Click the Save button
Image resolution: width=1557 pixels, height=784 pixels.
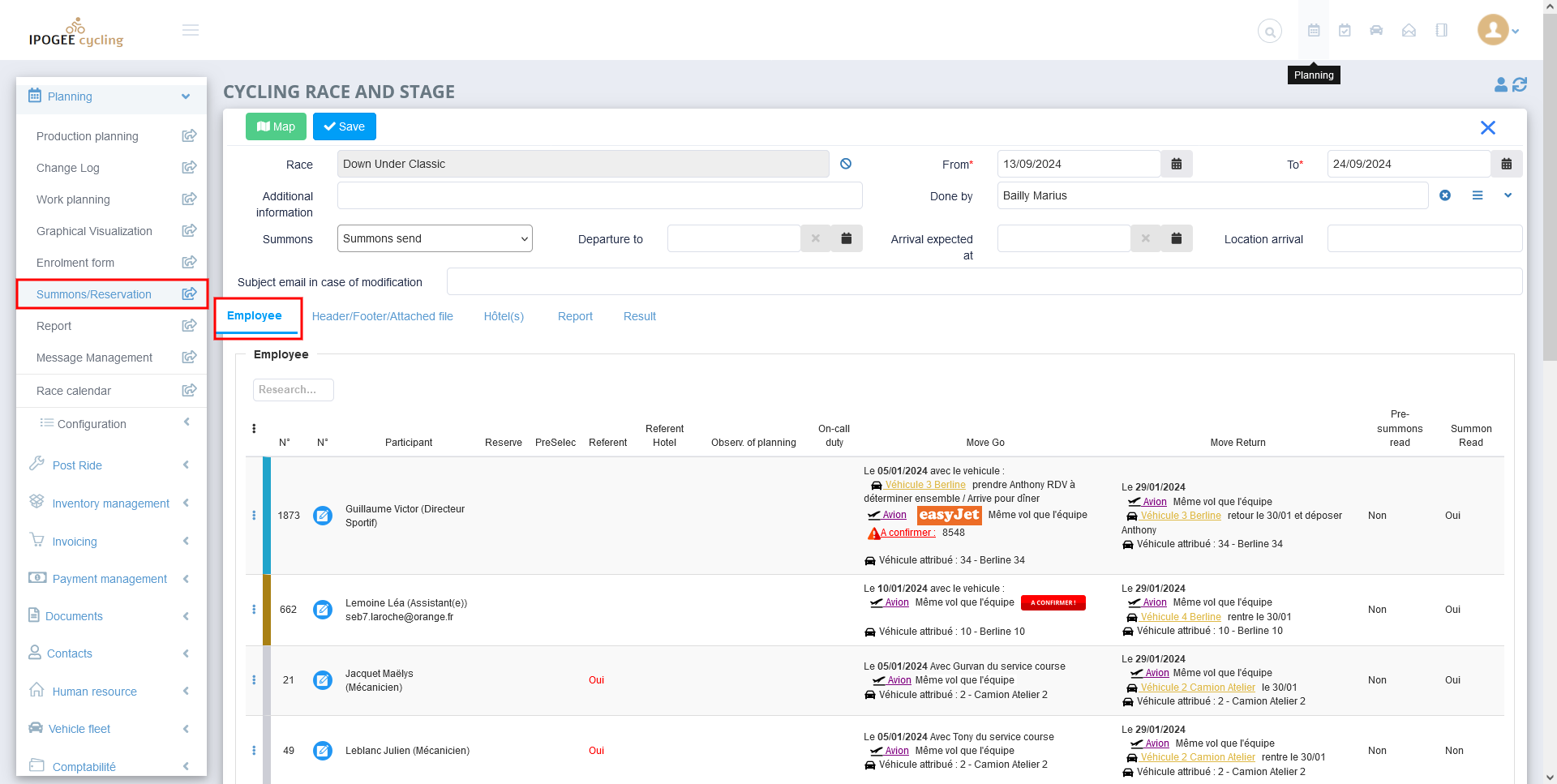pyautogui.click(x=345, y=126)
